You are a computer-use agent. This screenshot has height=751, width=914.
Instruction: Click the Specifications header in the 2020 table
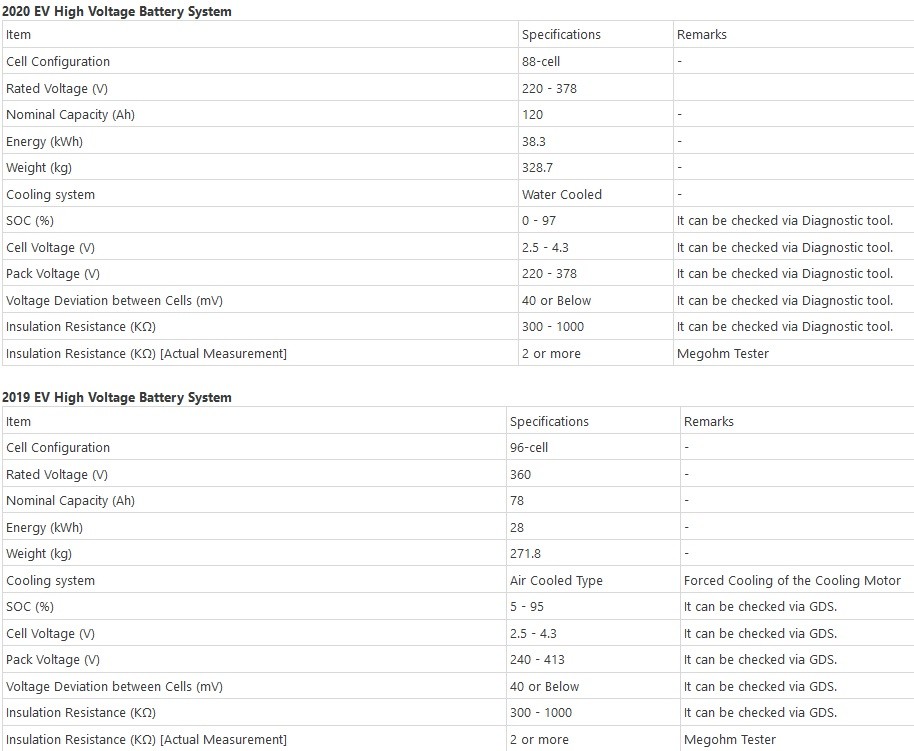pos(561,34)
